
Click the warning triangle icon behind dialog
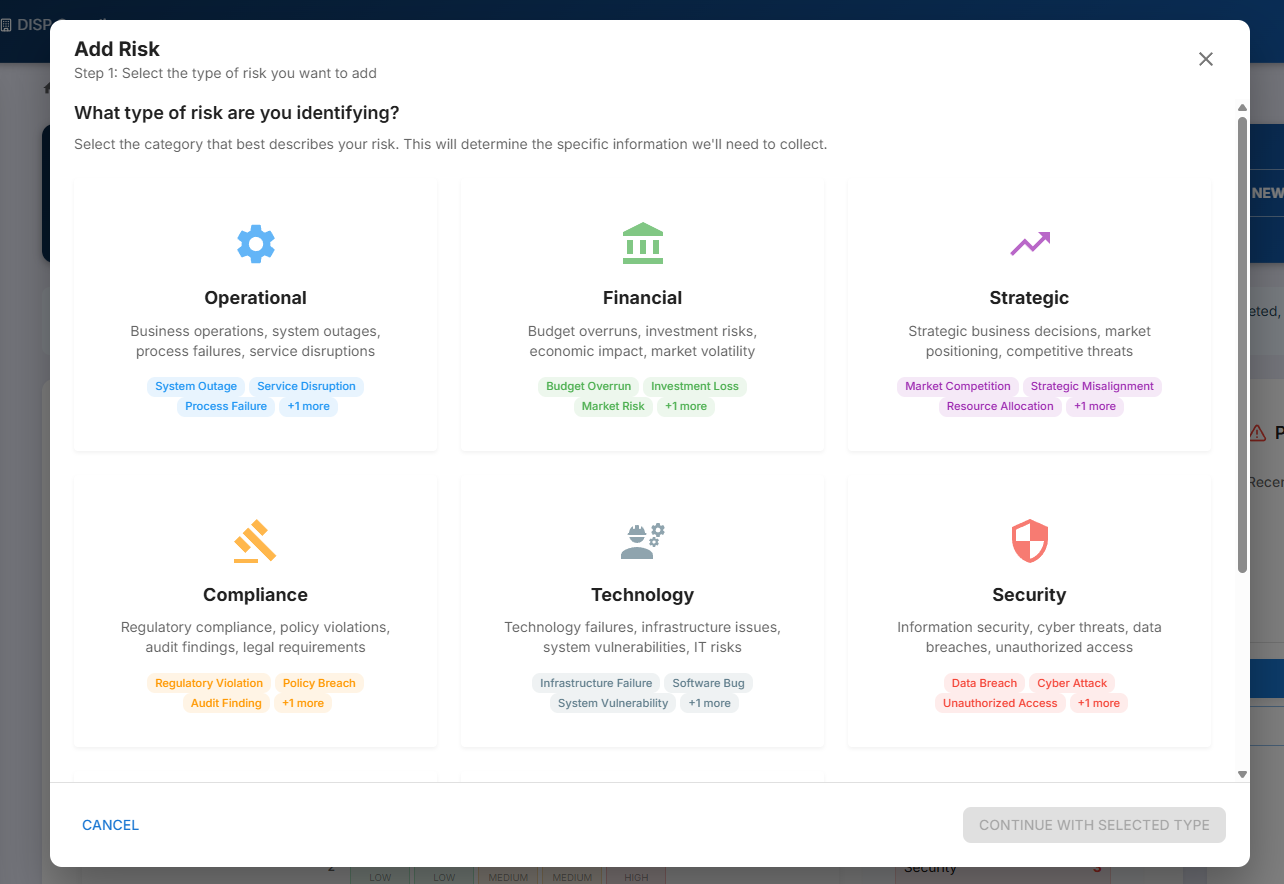point(1258,433)
